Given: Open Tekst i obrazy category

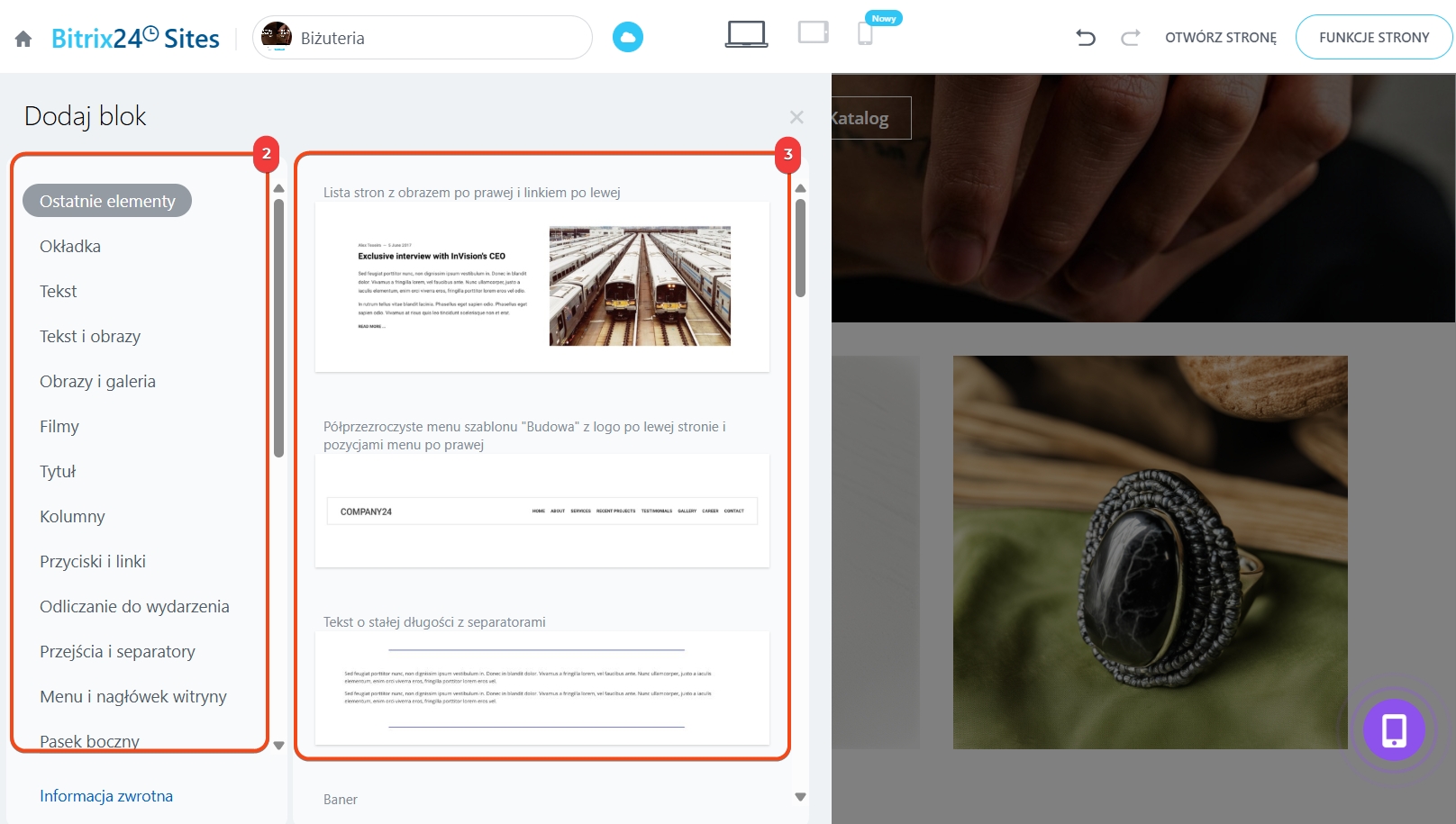Looking at the screenshot, I should click(90, 336).
